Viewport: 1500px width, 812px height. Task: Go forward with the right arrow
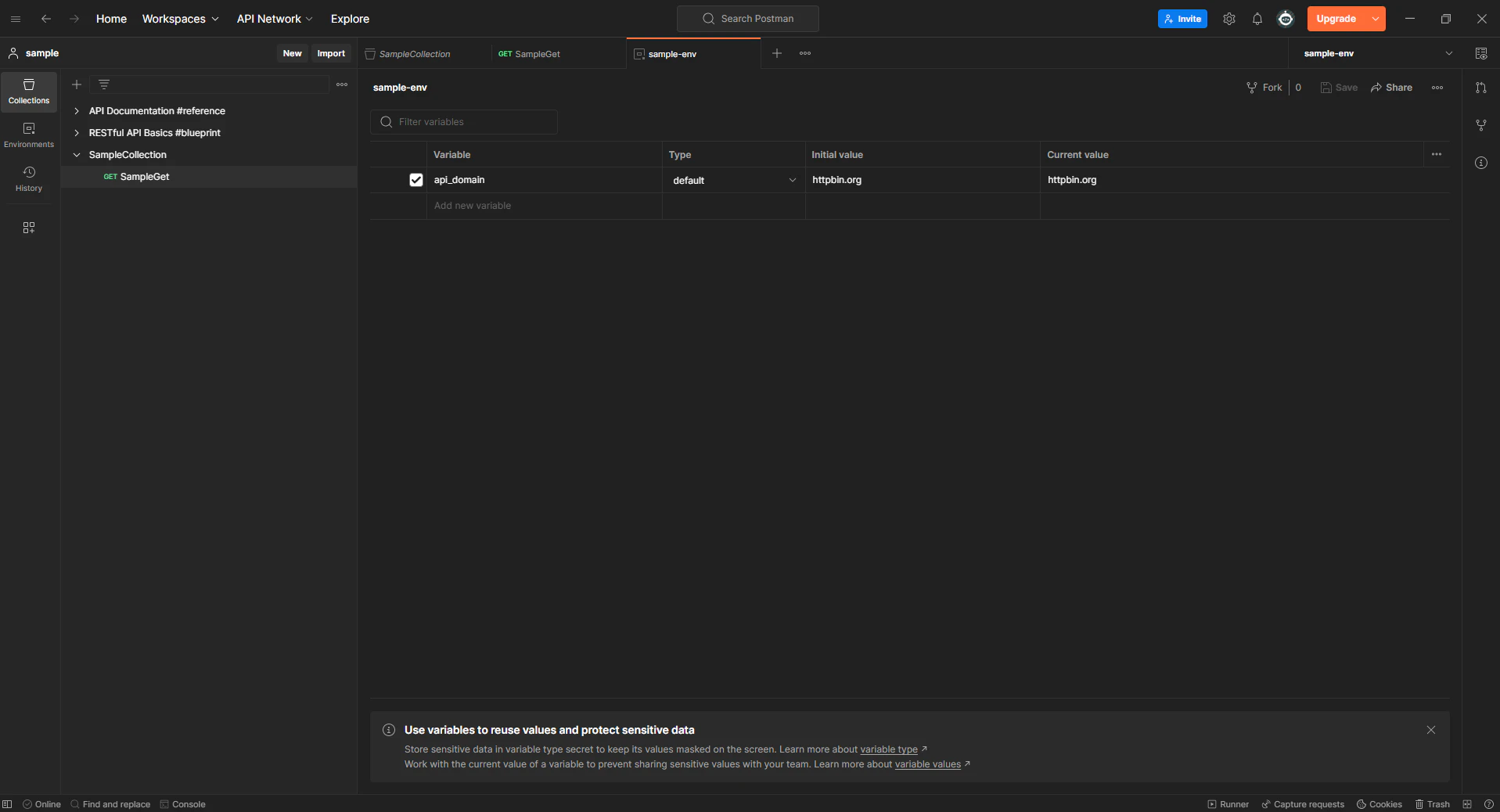coord(74,19)
